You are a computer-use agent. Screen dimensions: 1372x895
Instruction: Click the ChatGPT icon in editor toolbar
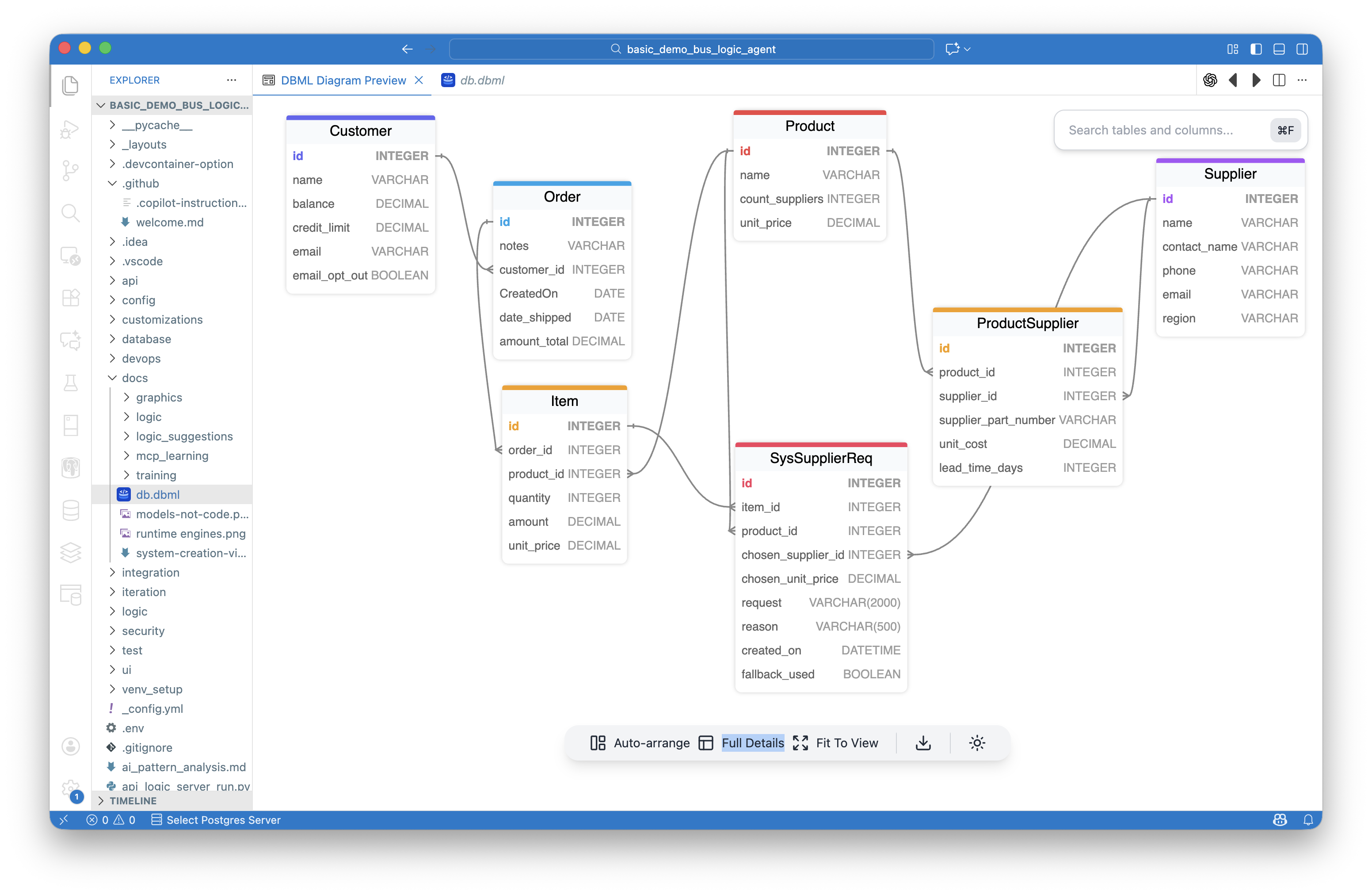pos(1210,80)
